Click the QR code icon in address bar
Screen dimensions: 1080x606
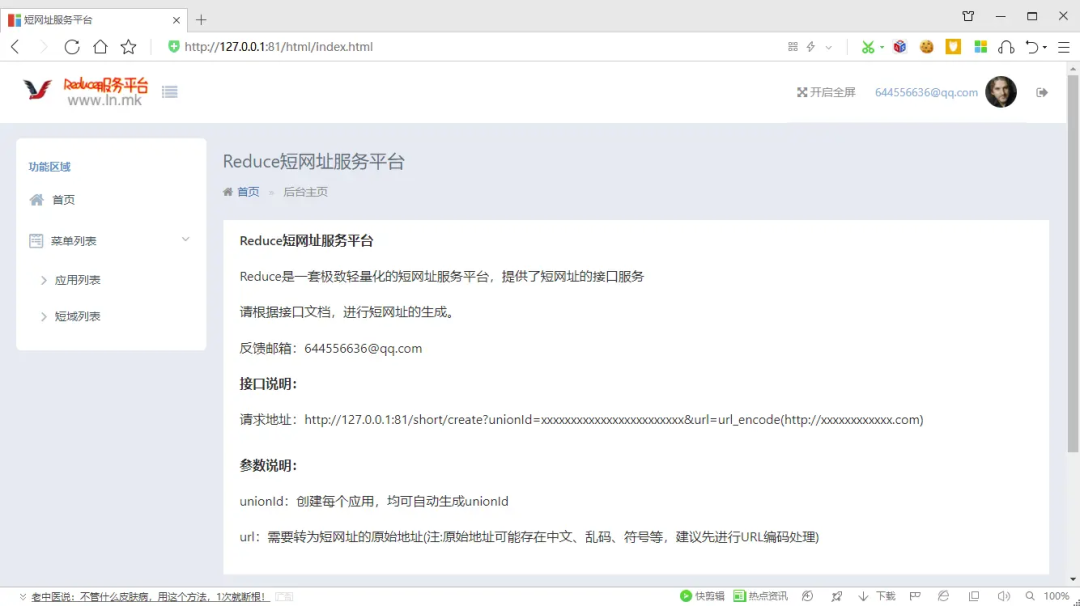[793, 47]
